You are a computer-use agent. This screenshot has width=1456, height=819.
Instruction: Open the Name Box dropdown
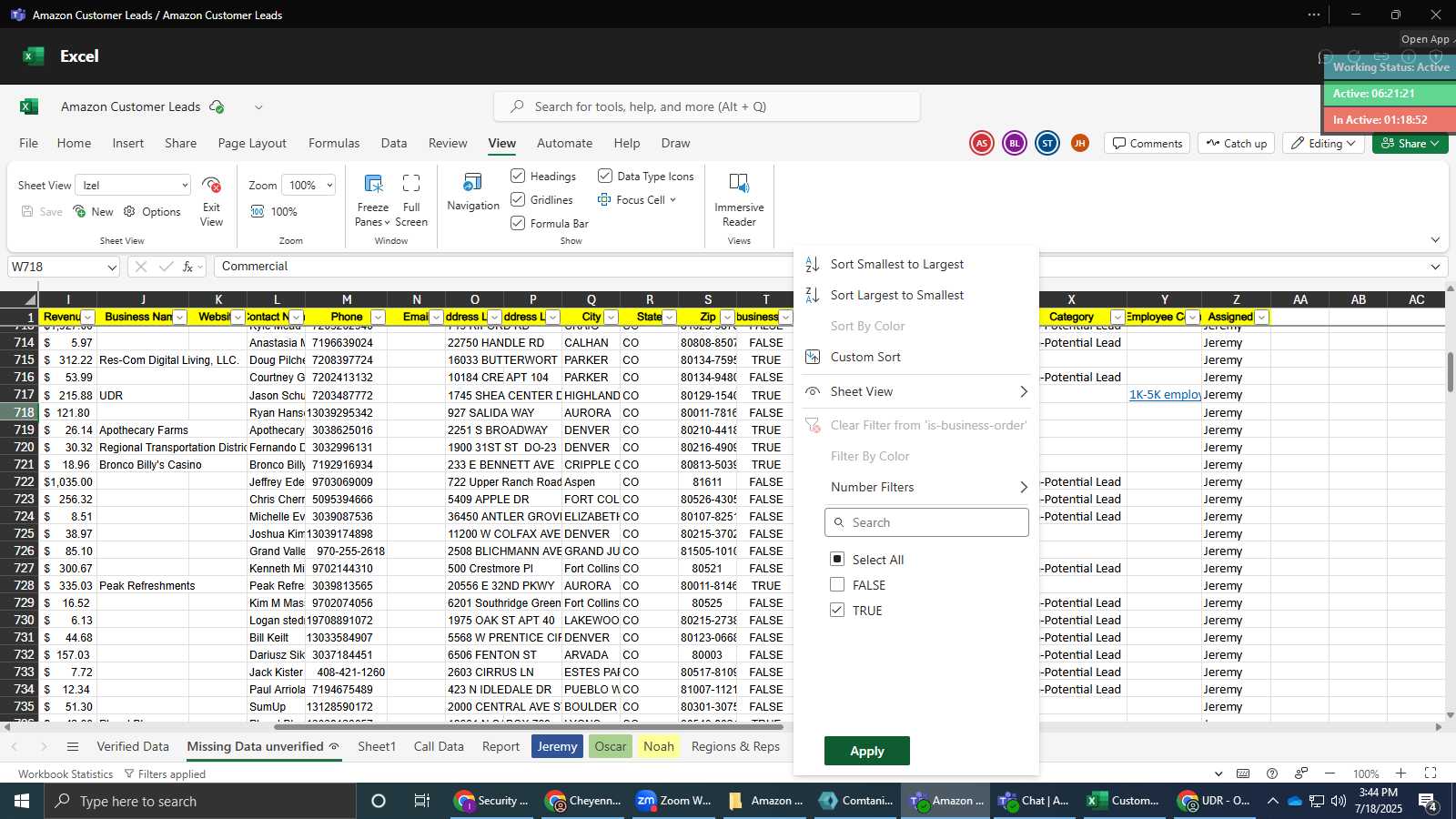click(x=112, y=267)
